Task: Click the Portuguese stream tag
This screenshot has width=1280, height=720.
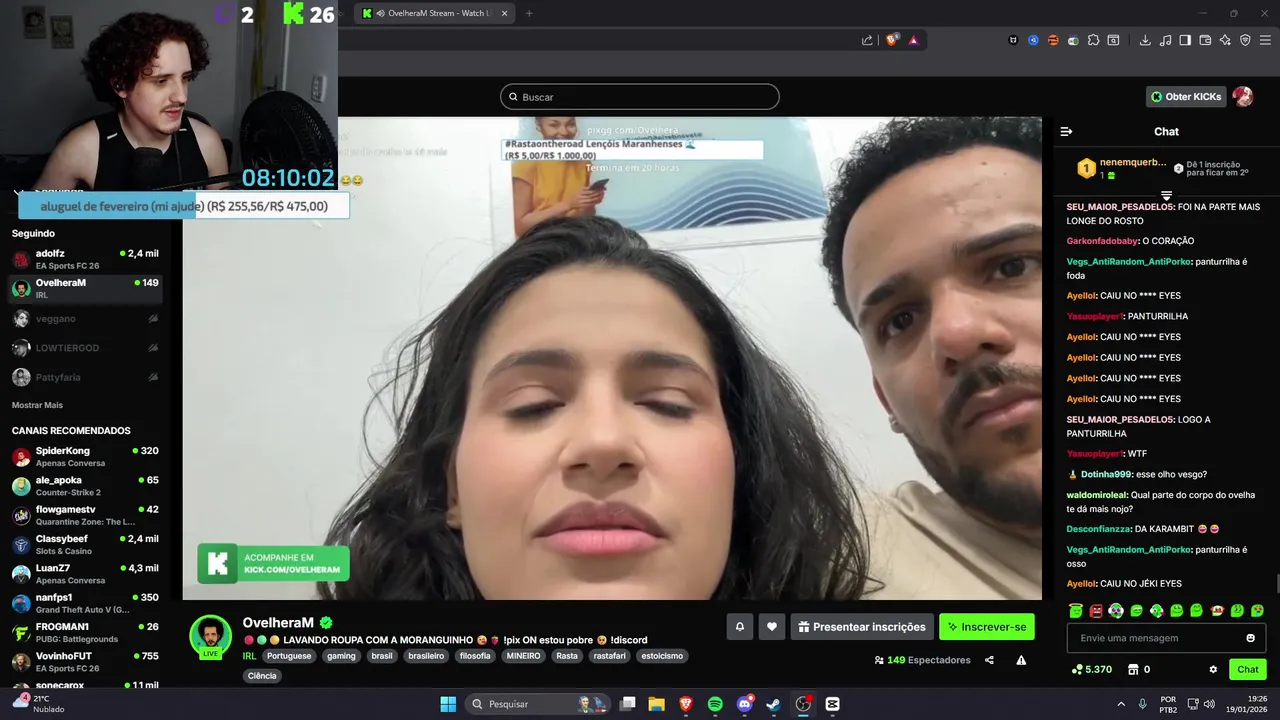Action: coord(289,656)
